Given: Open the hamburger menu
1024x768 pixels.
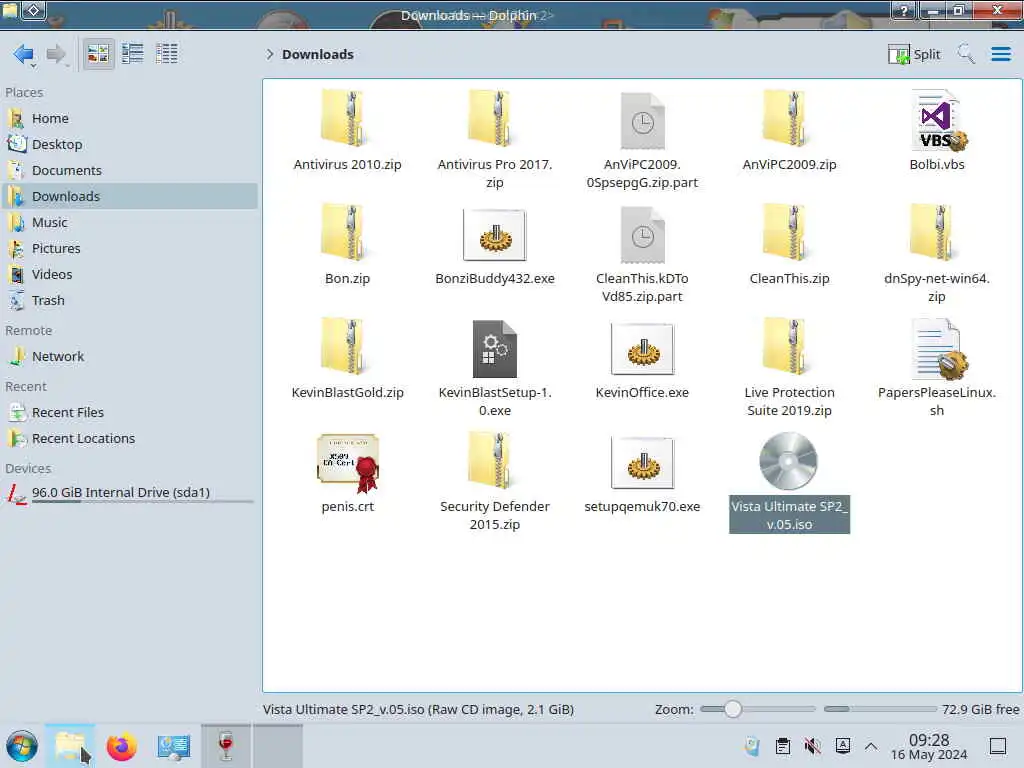Looking at the screenshot, I should [1000, 54].
